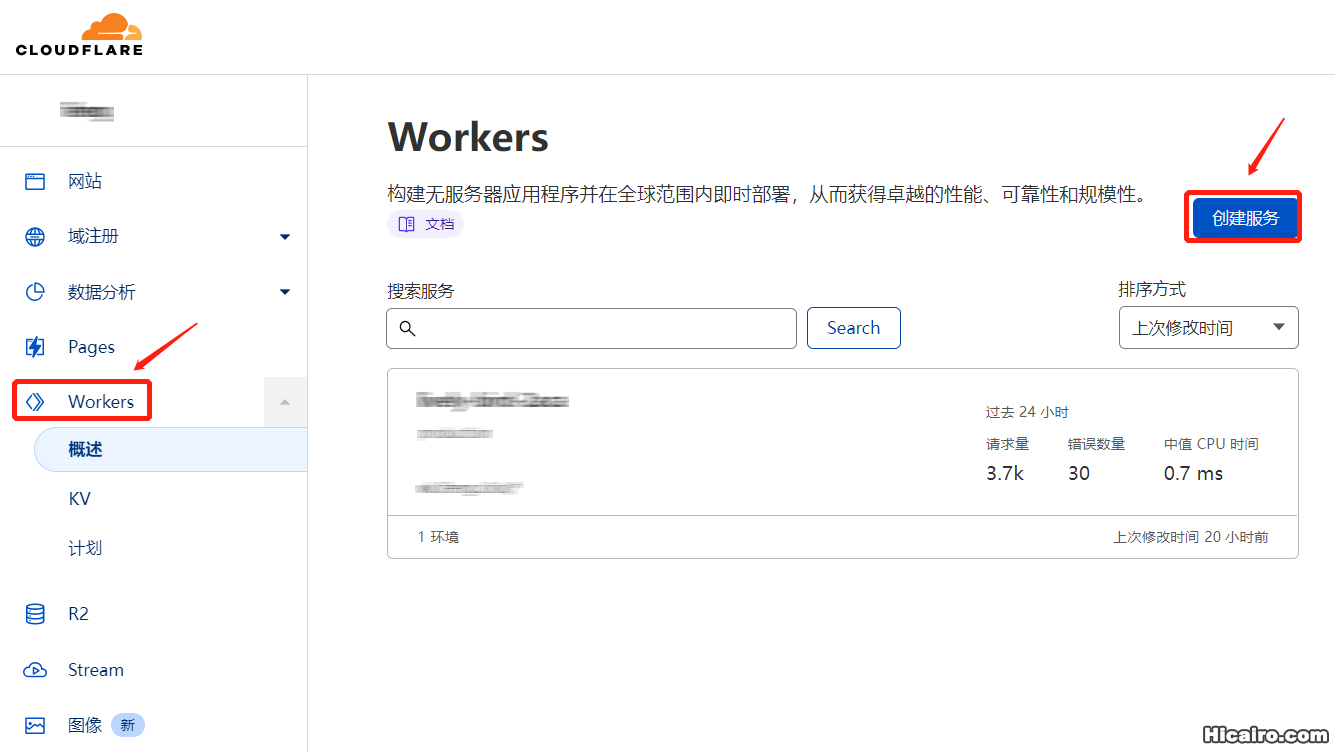Click 上次修改时间 20 小时前 text
This screenshot has height=752, width=1335.
pos(1191,537)
